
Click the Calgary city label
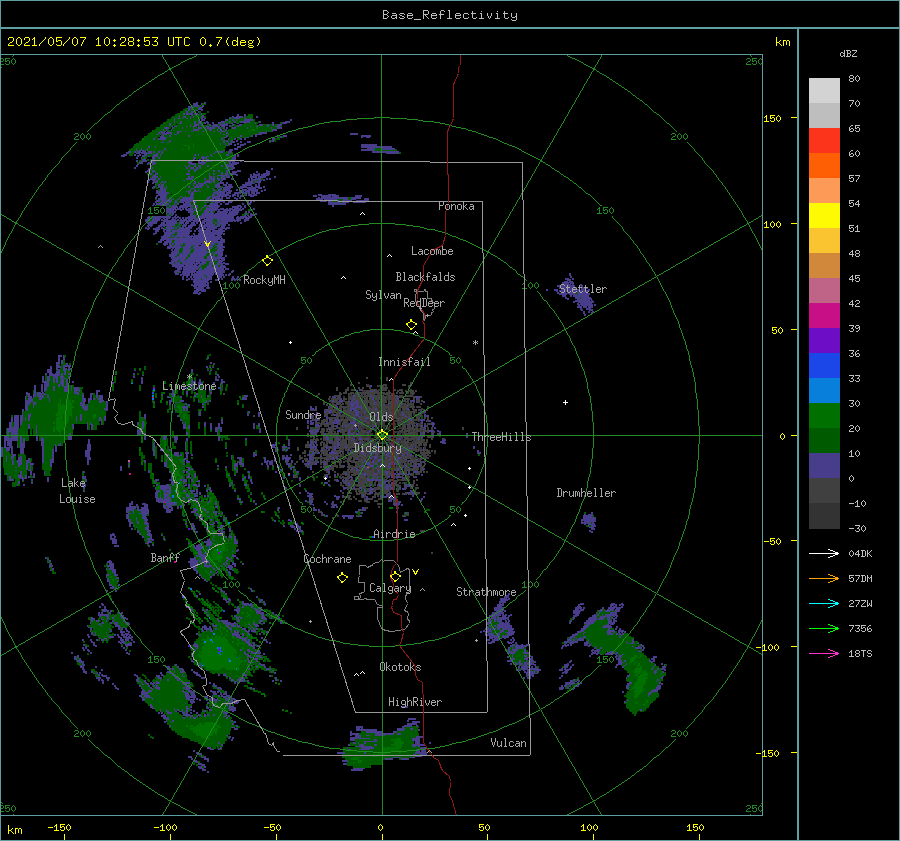pos(390,588)
